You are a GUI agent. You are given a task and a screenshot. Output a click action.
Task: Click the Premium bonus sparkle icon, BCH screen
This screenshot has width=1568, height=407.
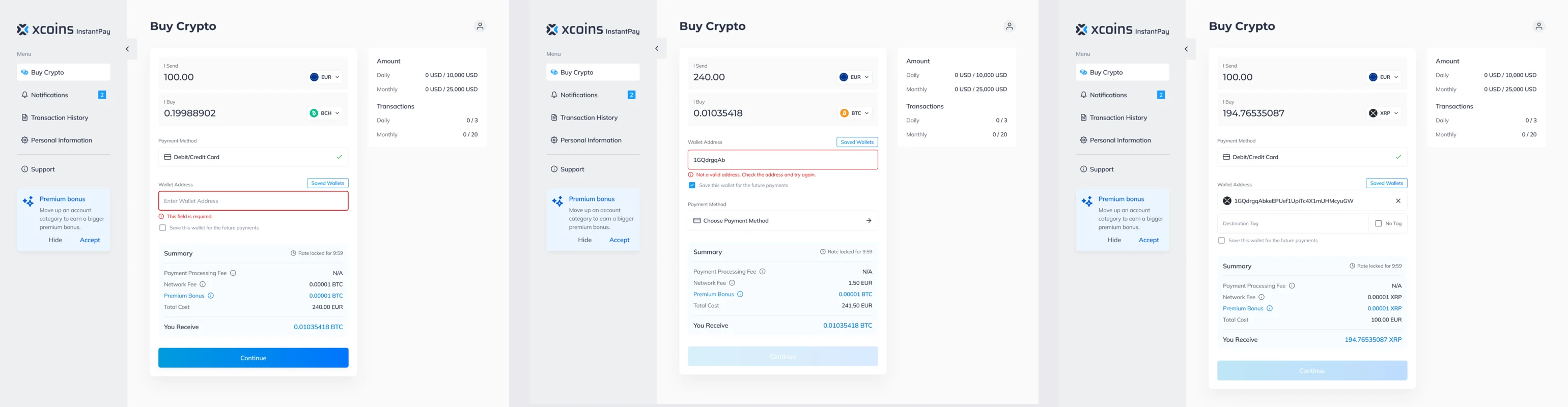(28, 201)
